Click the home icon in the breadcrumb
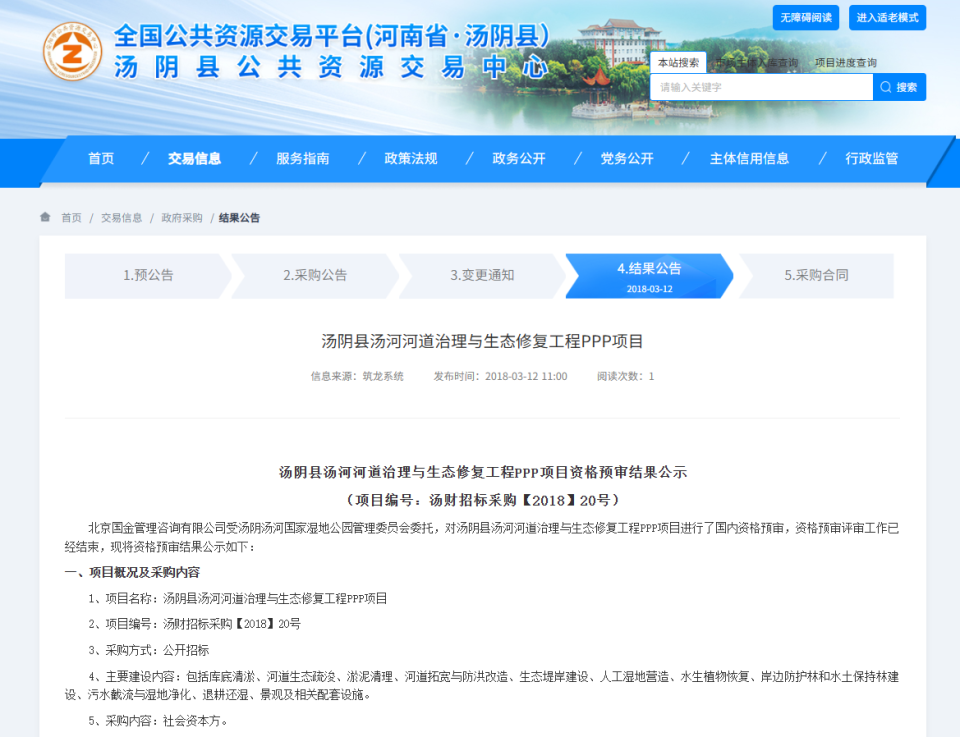 click(44, 217)
